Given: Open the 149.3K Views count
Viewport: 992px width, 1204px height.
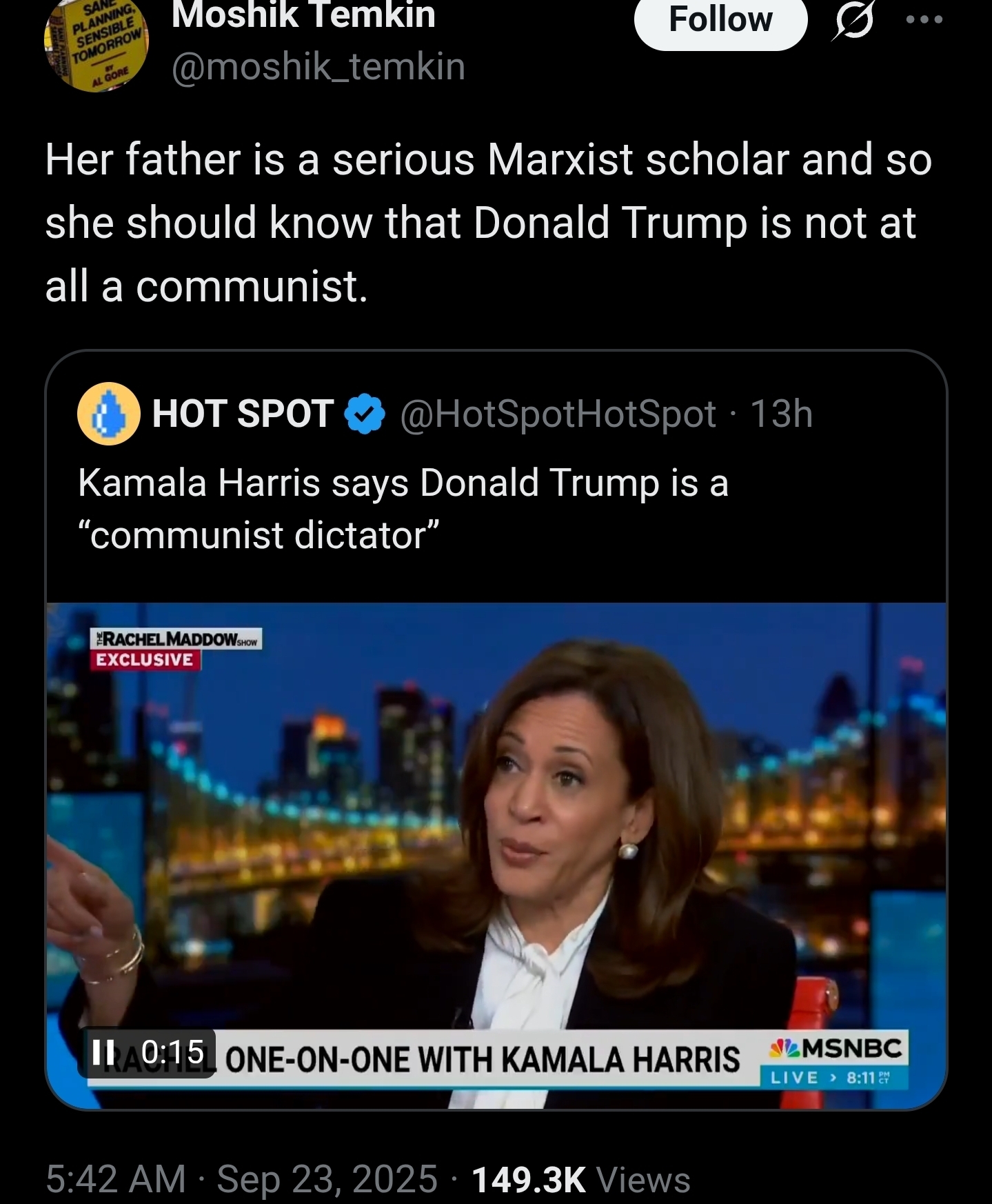Looking at the screenshot, I should coord(580,1178).
